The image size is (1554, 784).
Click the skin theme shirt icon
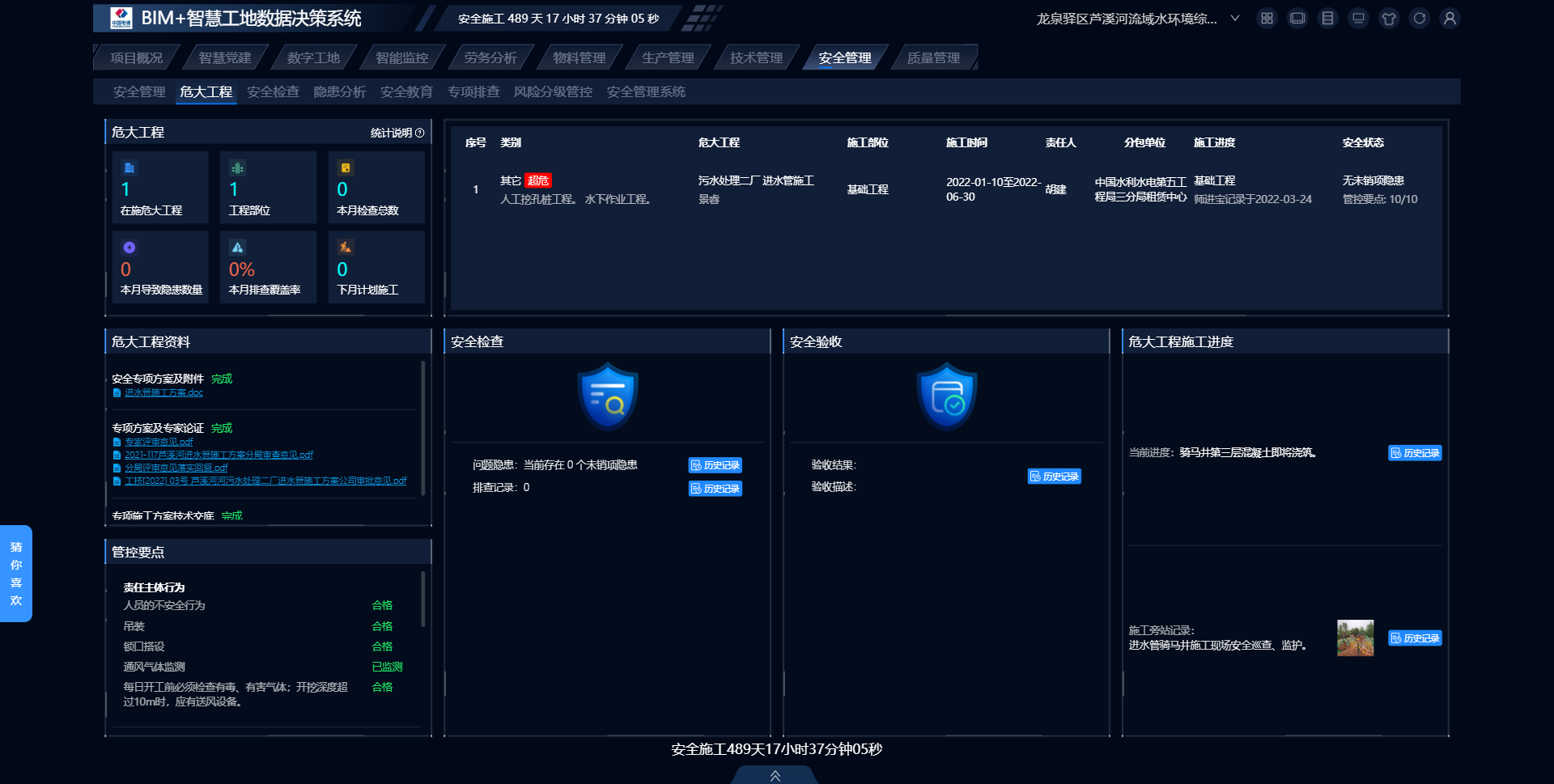[1389, 19]
